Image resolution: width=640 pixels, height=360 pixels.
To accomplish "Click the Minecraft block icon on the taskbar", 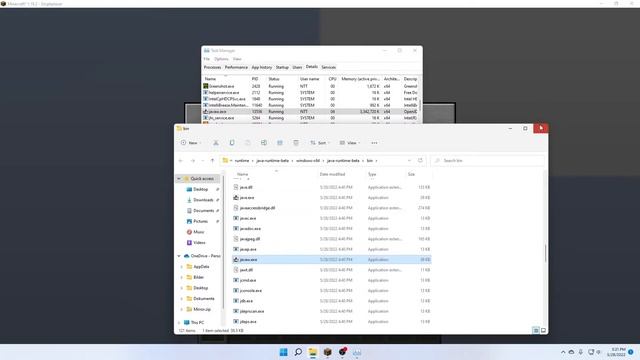I will (x=327, y=352).
